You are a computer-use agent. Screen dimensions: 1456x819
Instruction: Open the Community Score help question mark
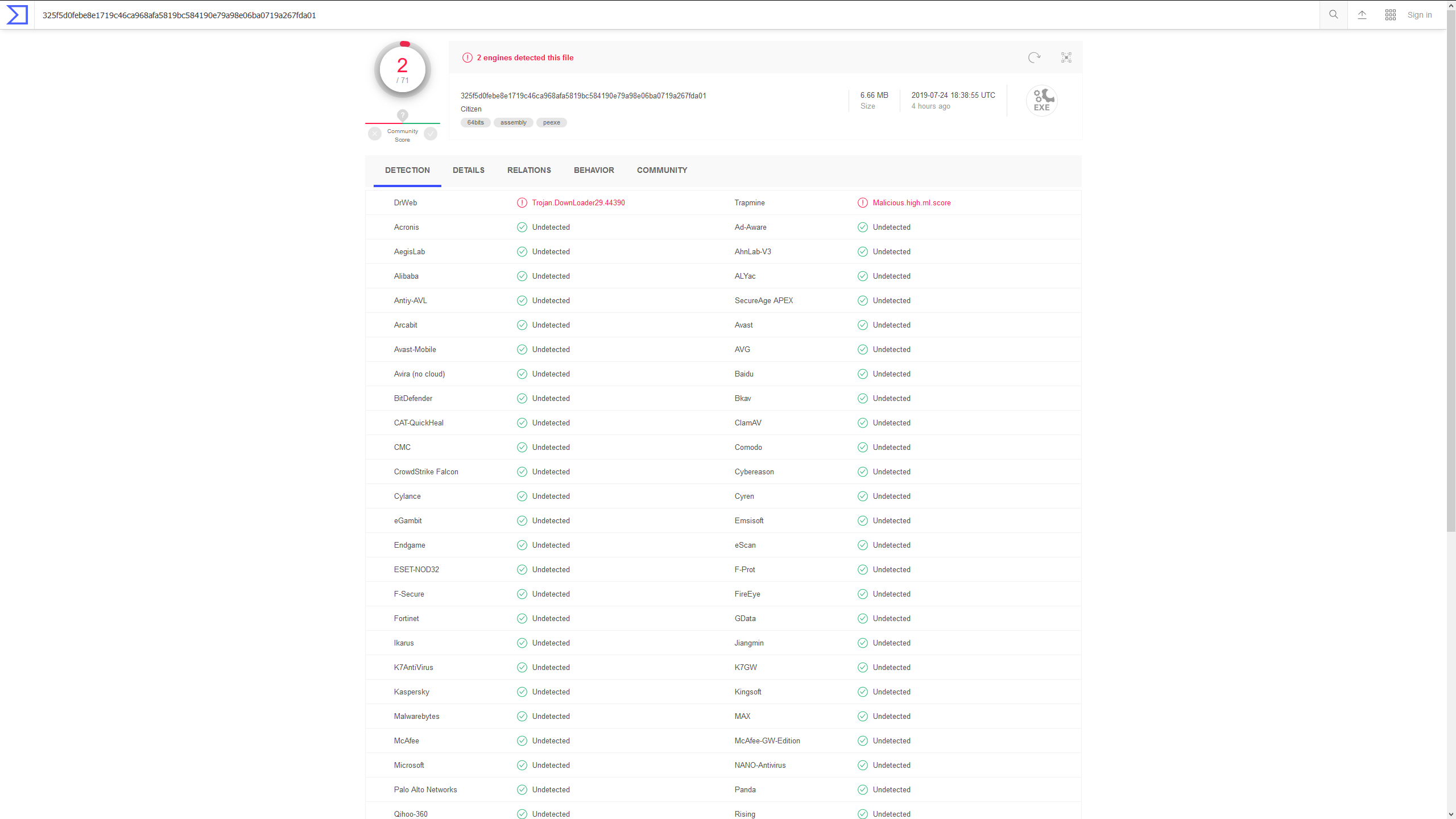[402, 115]
